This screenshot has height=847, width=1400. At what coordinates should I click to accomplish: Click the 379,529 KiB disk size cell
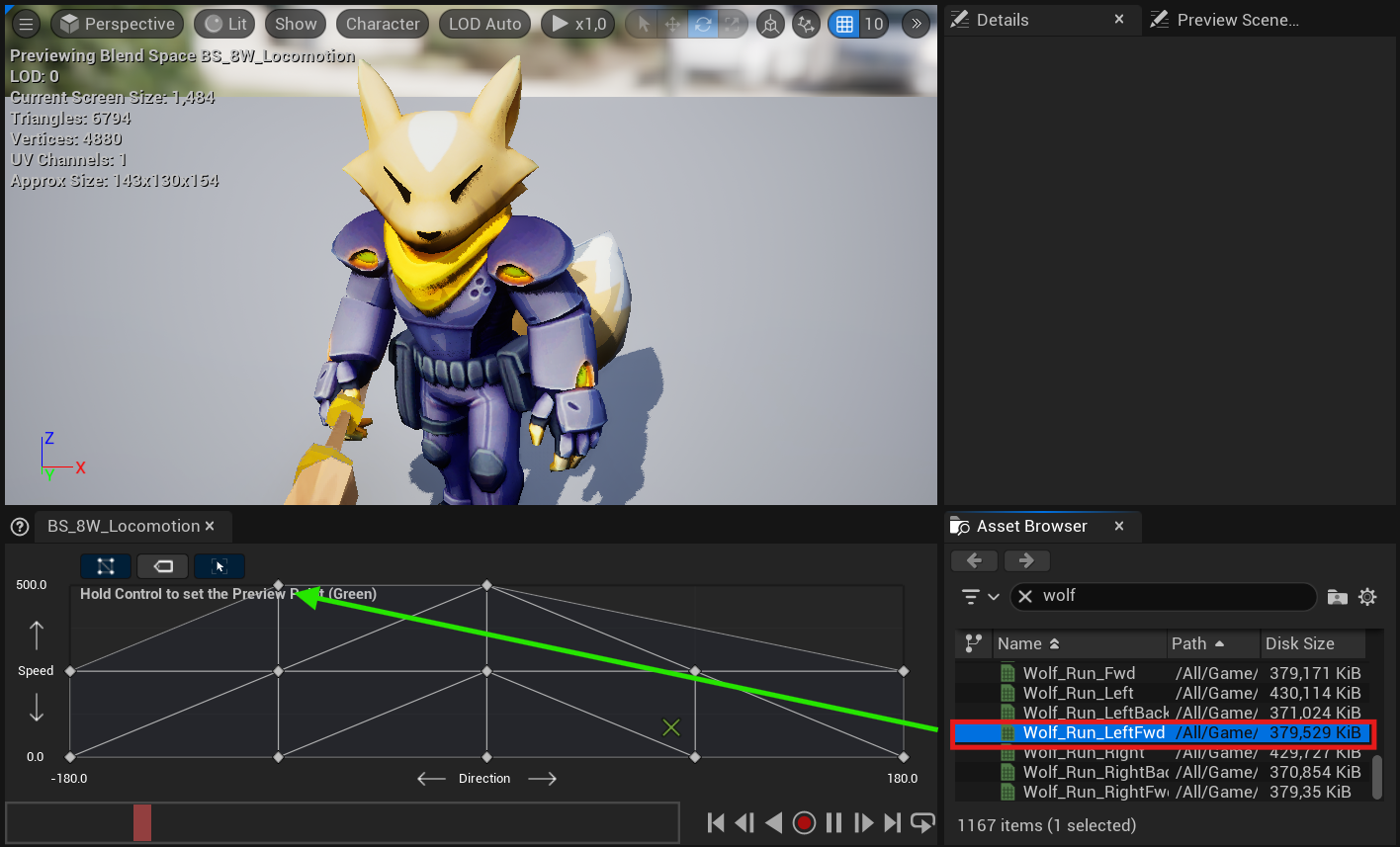(1315, 732)
